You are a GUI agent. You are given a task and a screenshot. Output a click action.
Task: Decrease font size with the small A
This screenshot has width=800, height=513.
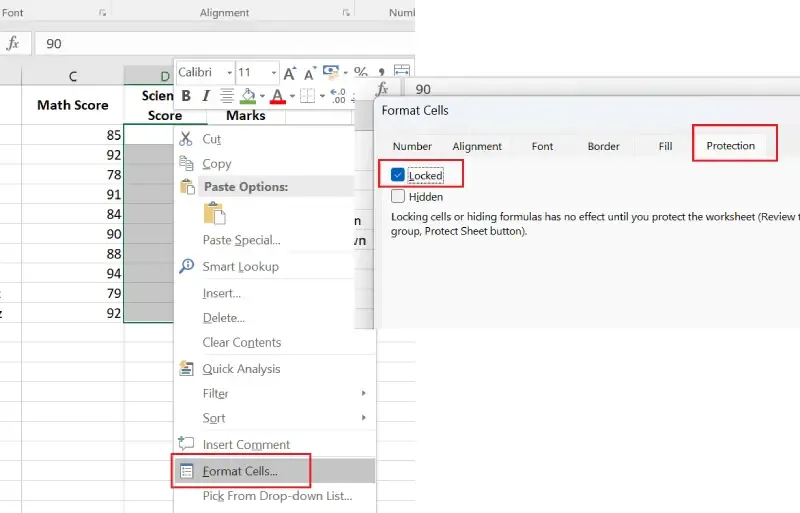pos(309,74)
